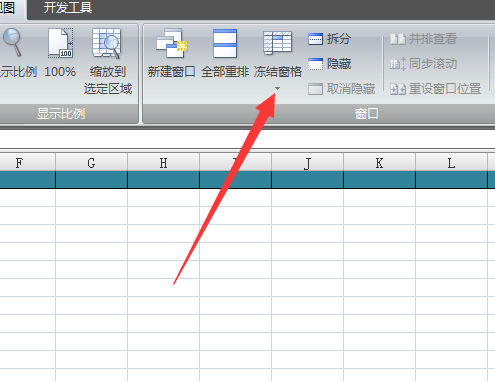Click the formula bar input area
495x381 pixels.
[247, 139]
